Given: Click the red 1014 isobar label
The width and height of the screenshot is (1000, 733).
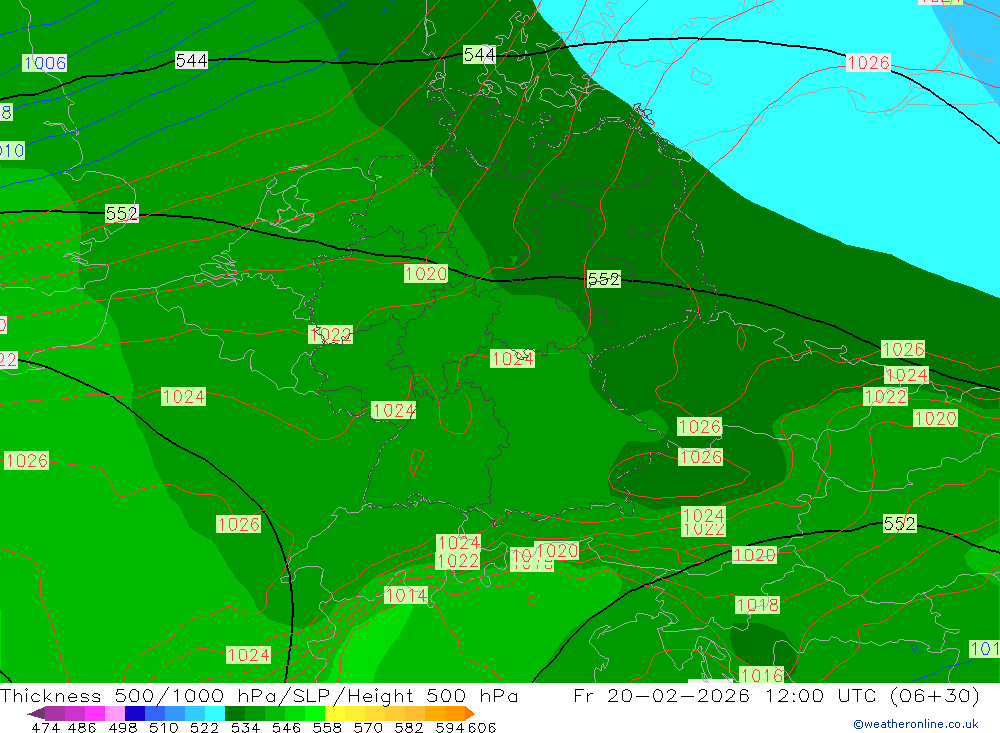Looking at the screenshot, I should pos(406,595).
